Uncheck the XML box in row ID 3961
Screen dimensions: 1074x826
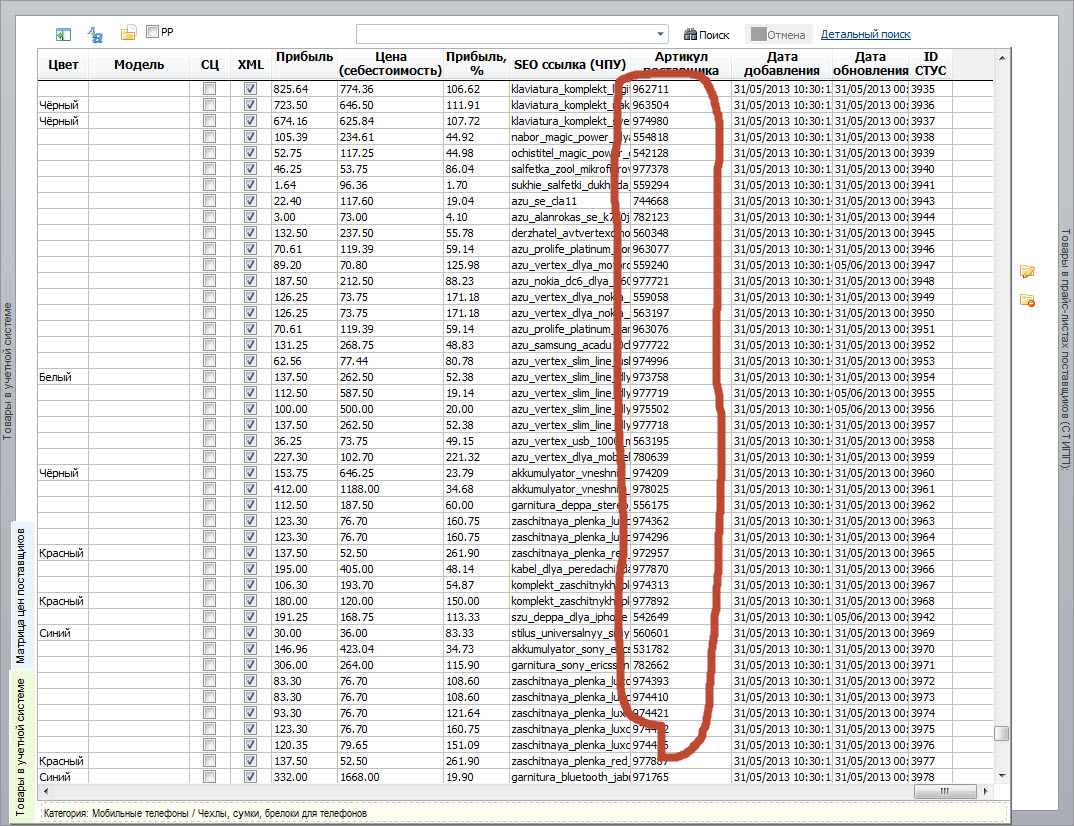(x=250, y=489)
